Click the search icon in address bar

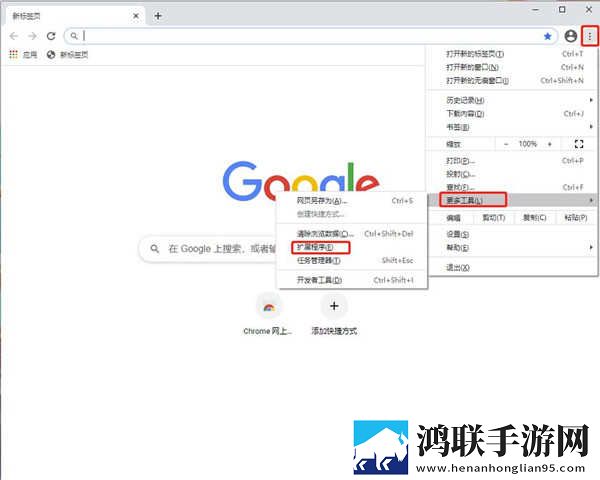74,36
